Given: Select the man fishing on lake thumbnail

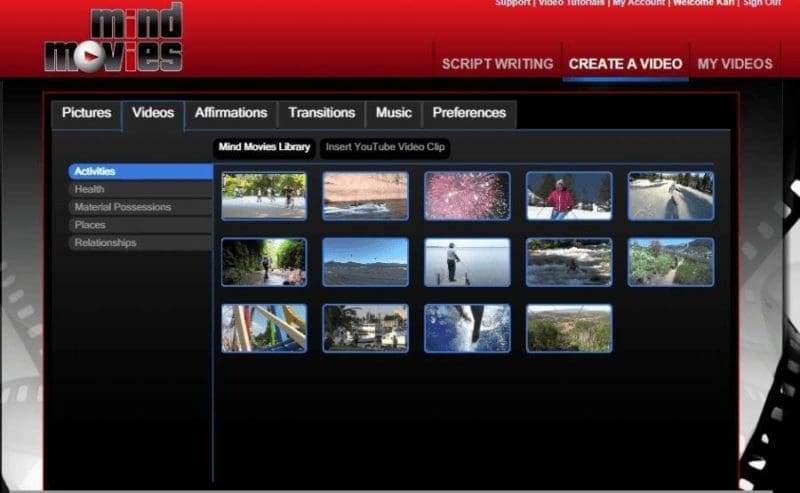Looking at the screenshot, I should (467, 262).
